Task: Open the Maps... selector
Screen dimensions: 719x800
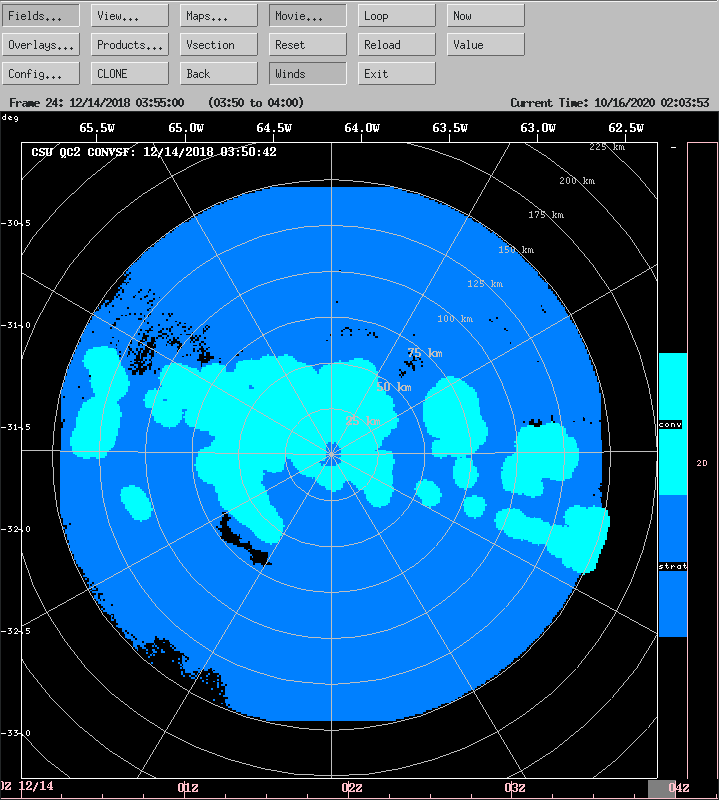Action: 219,16
